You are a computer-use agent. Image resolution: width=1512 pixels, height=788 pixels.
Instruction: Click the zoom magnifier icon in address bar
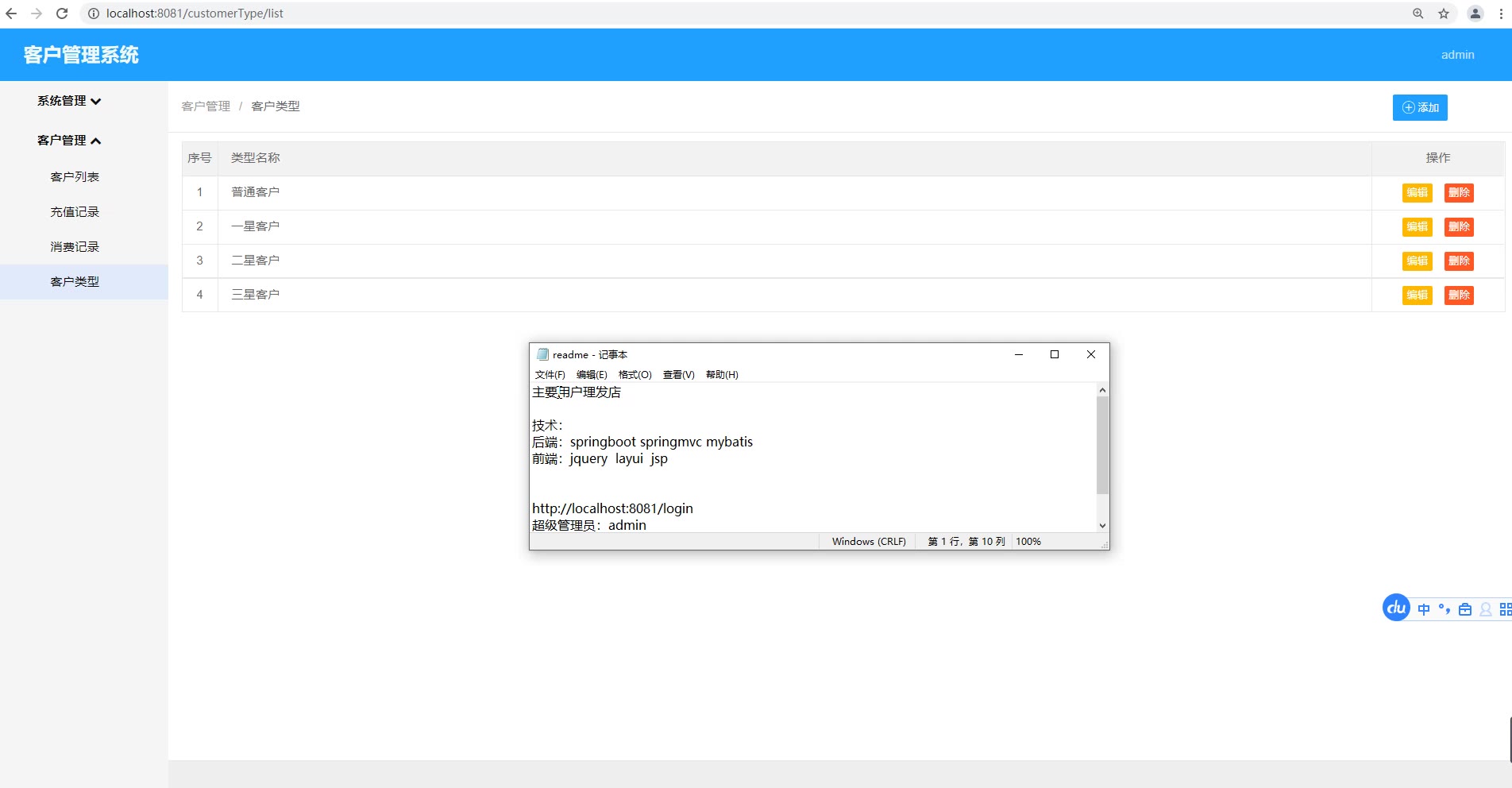1417,14
